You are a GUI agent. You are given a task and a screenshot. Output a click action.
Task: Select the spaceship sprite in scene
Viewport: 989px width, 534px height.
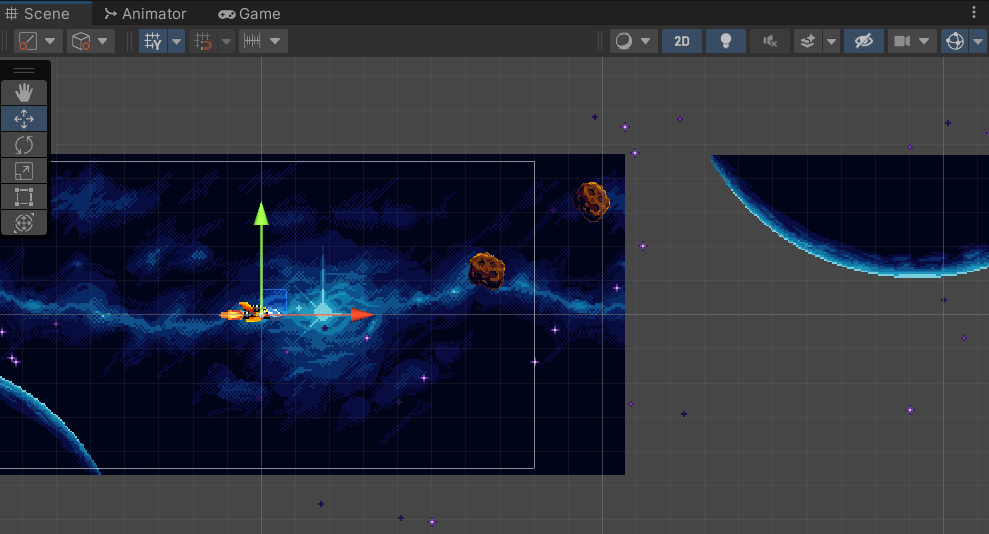(249, 312)
